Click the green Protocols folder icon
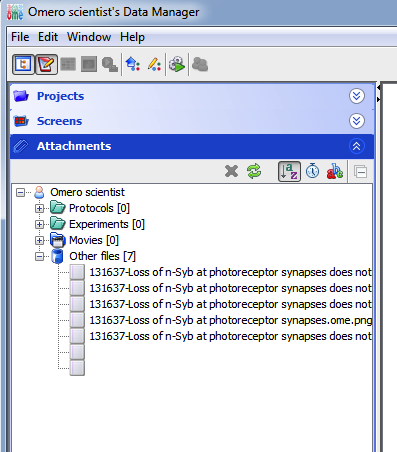This screenshot has height=452, width=397. pos(58,208)
